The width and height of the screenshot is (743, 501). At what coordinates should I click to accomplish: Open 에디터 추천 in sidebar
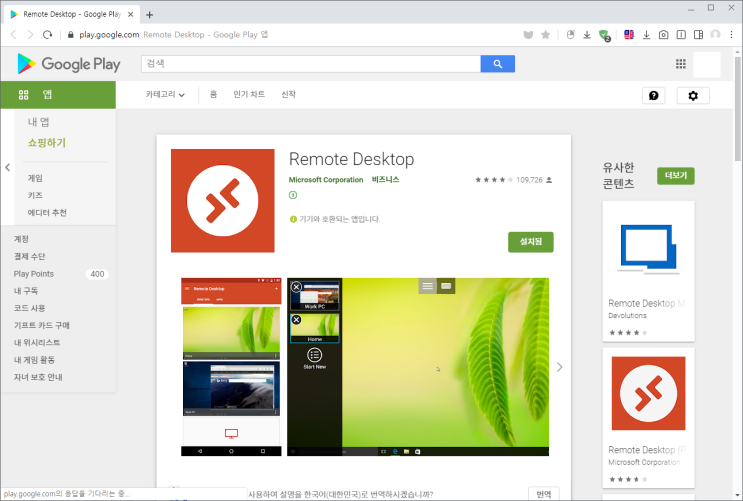pos(47,212)
